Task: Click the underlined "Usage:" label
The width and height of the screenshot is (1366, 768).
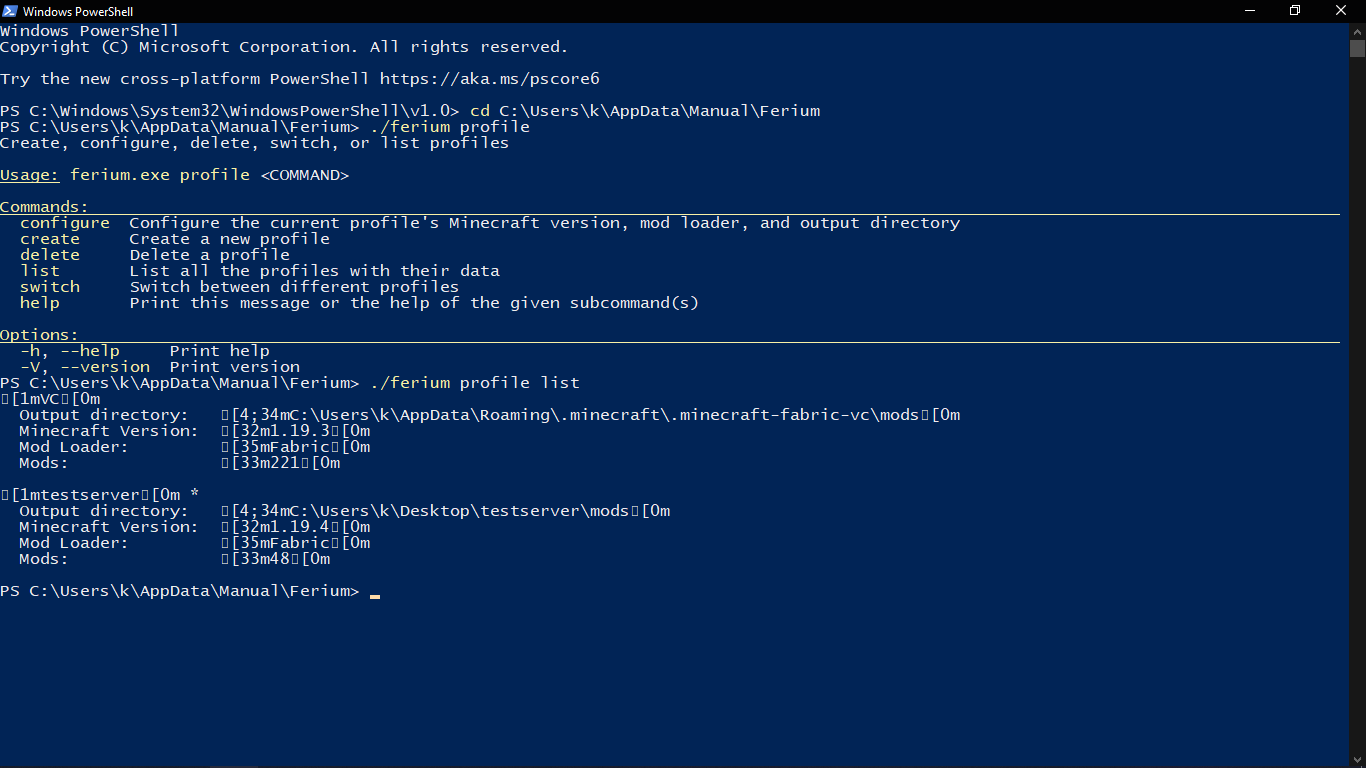Action: tap(28, 174)
